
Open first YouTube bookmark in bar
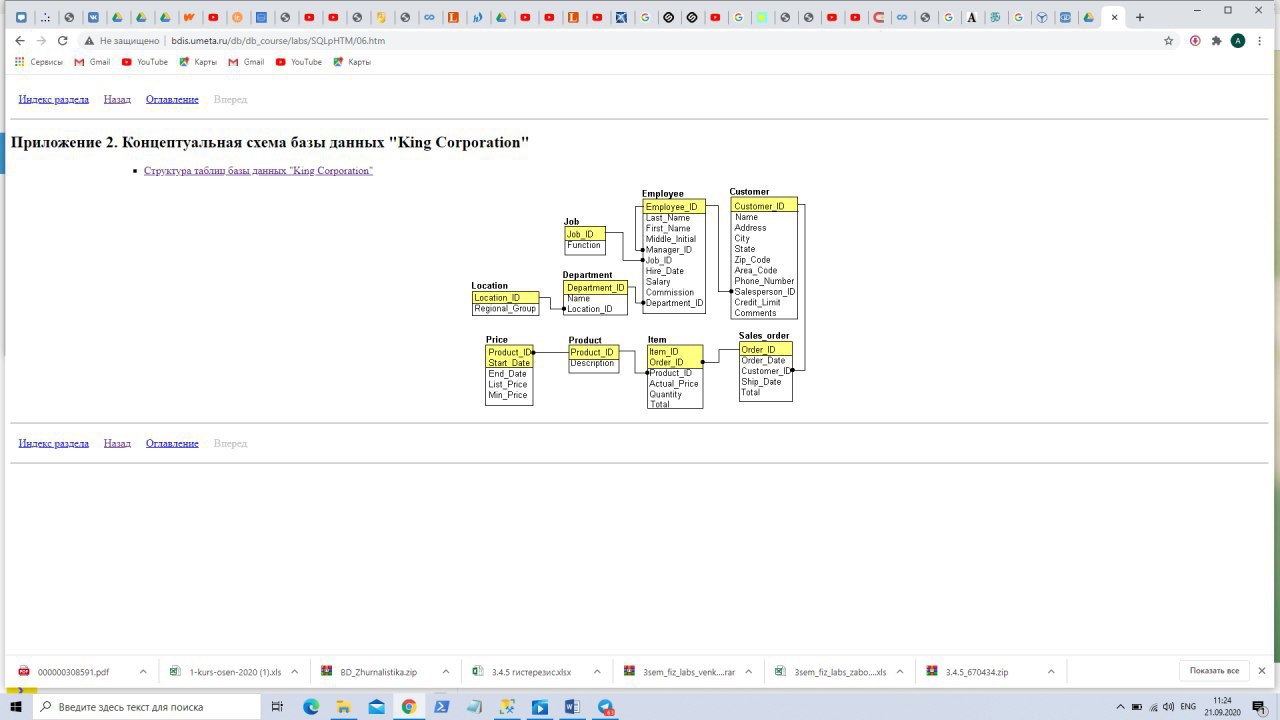coord(145,62)
